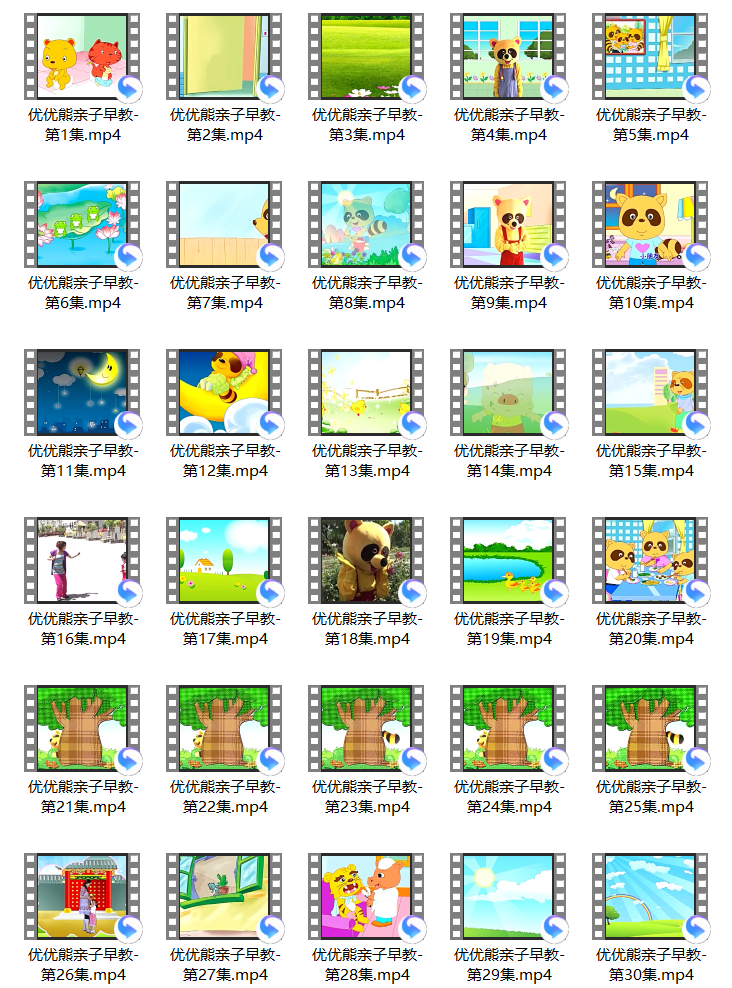
Task: Click the 第19集.mp4 duck pond icon
Action: [x=508, y=561]
